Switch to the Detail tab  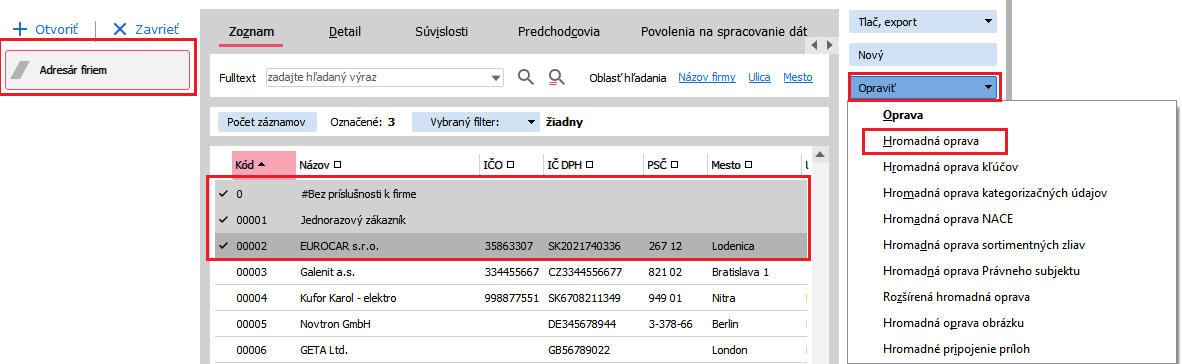tap(344, 32)
